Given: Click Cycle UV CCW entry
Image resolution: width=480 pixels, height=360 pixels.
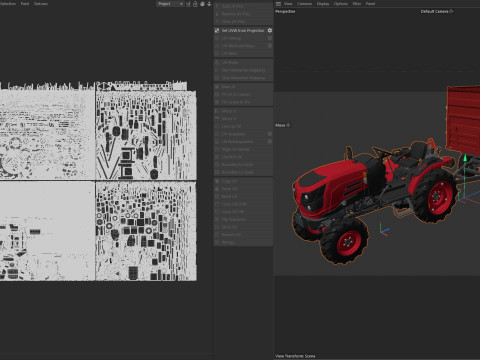Looking at the screenshot, I should pyautogui.click(x=243, y=204).
